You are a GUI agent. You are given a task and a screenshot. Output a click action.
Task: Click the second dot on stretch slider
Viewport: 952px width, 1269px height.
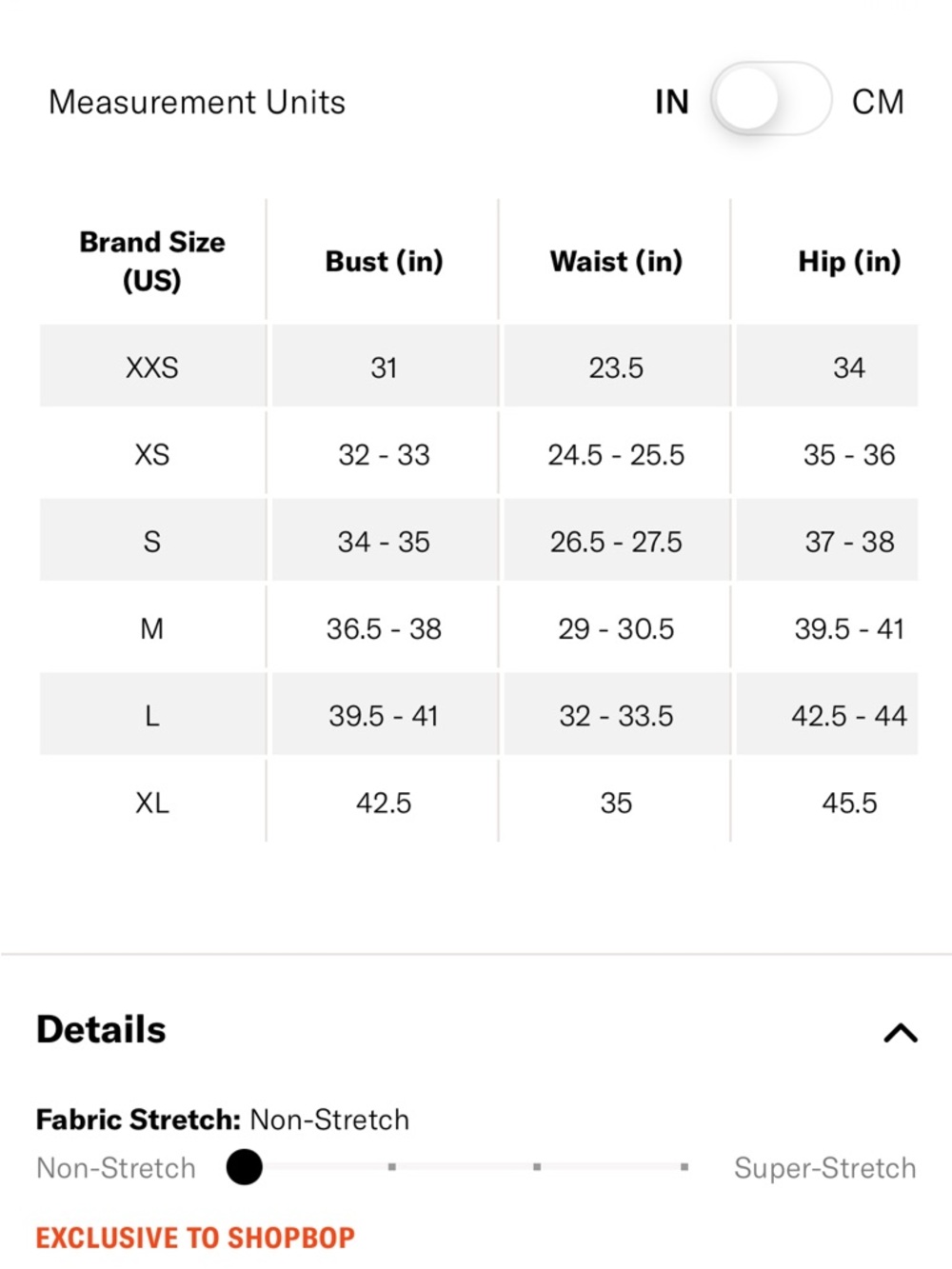(391, 1166)
